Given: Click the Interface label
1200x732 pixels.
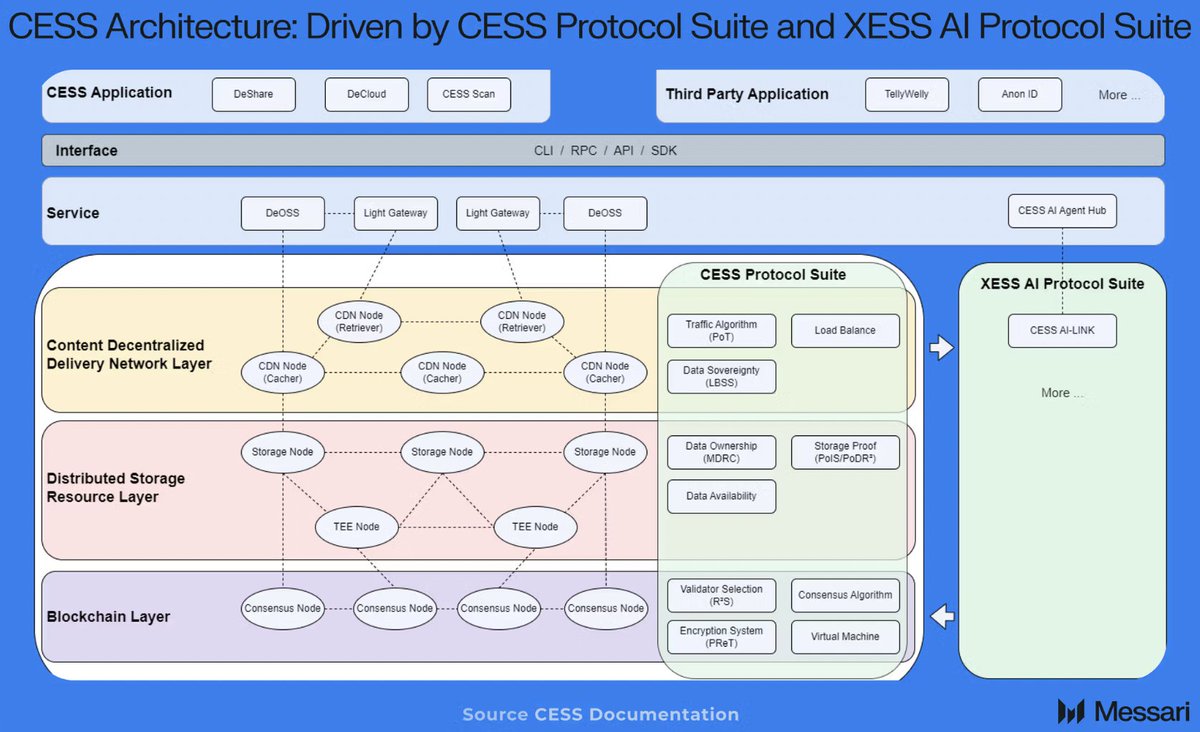Looking at the screenshot, I should click(x=86, y=151).
